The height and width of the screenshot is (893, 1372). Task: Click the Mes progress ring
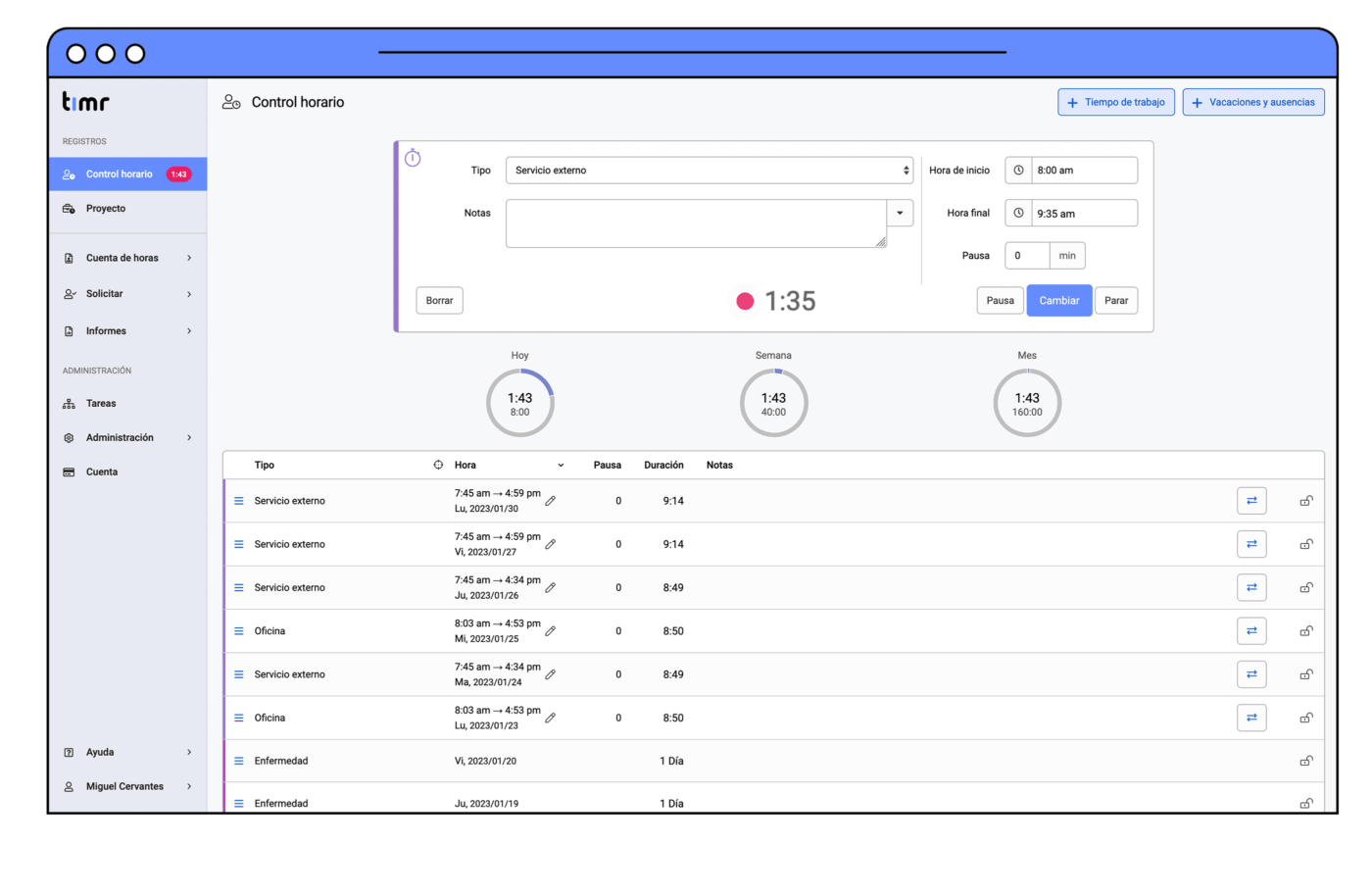[x=1027, y=403]
